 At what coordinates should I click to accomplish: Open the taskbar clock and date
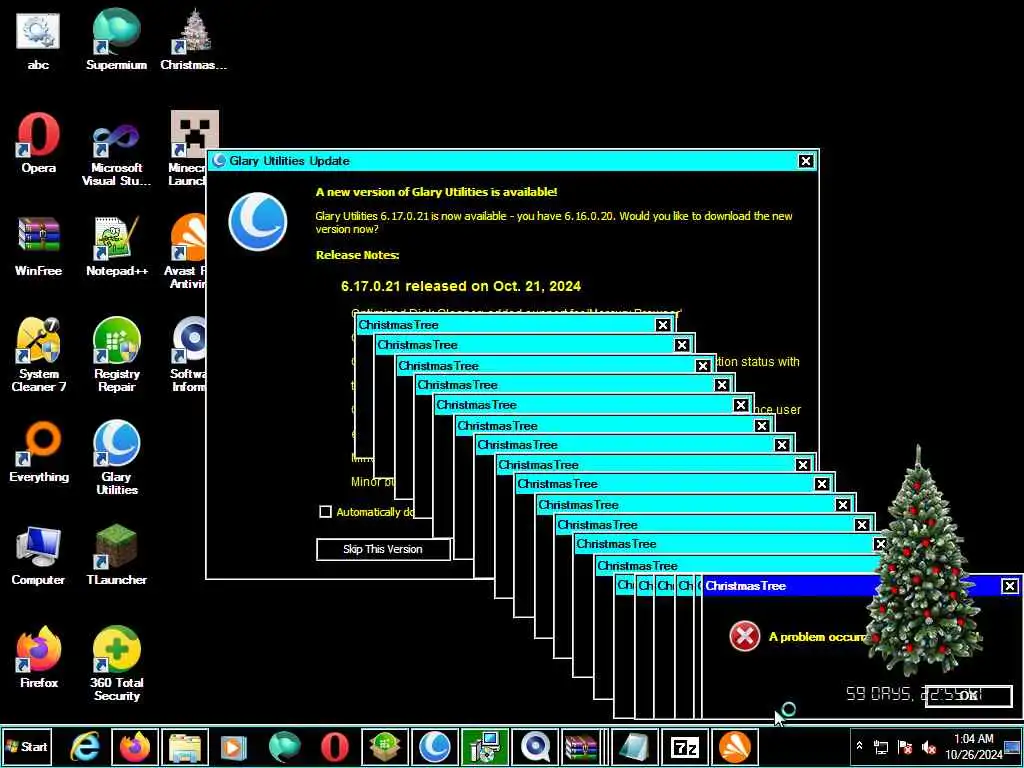pyautogui.click(x=974, y=746)
